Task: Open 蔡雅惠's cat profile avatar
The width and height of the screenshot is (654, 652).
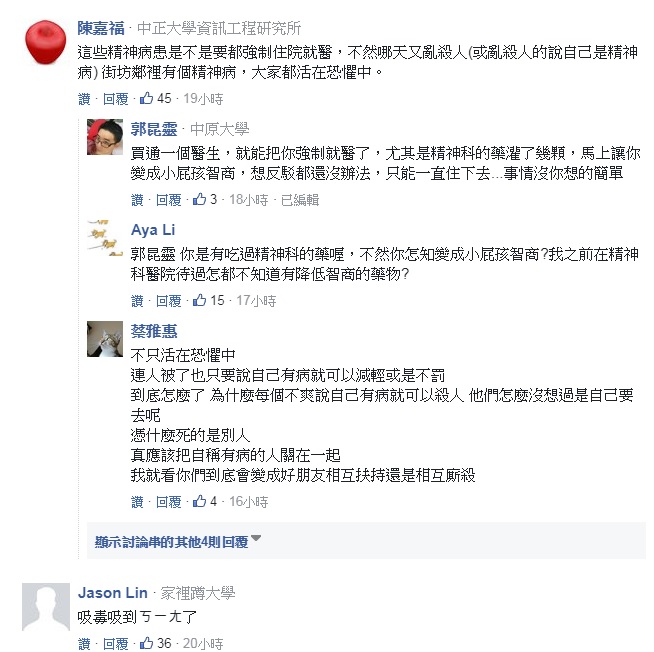Action: tap(105, 338)
